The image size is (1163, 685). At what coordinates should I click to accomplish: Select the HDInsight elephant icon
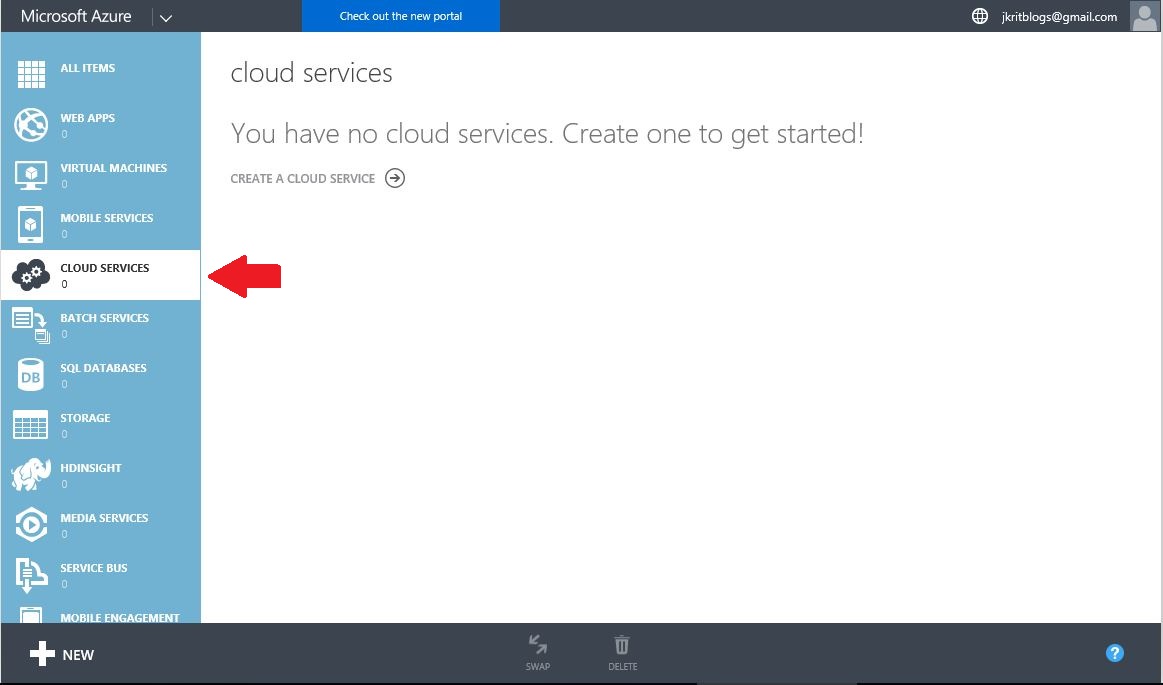(x=31, y=474)
